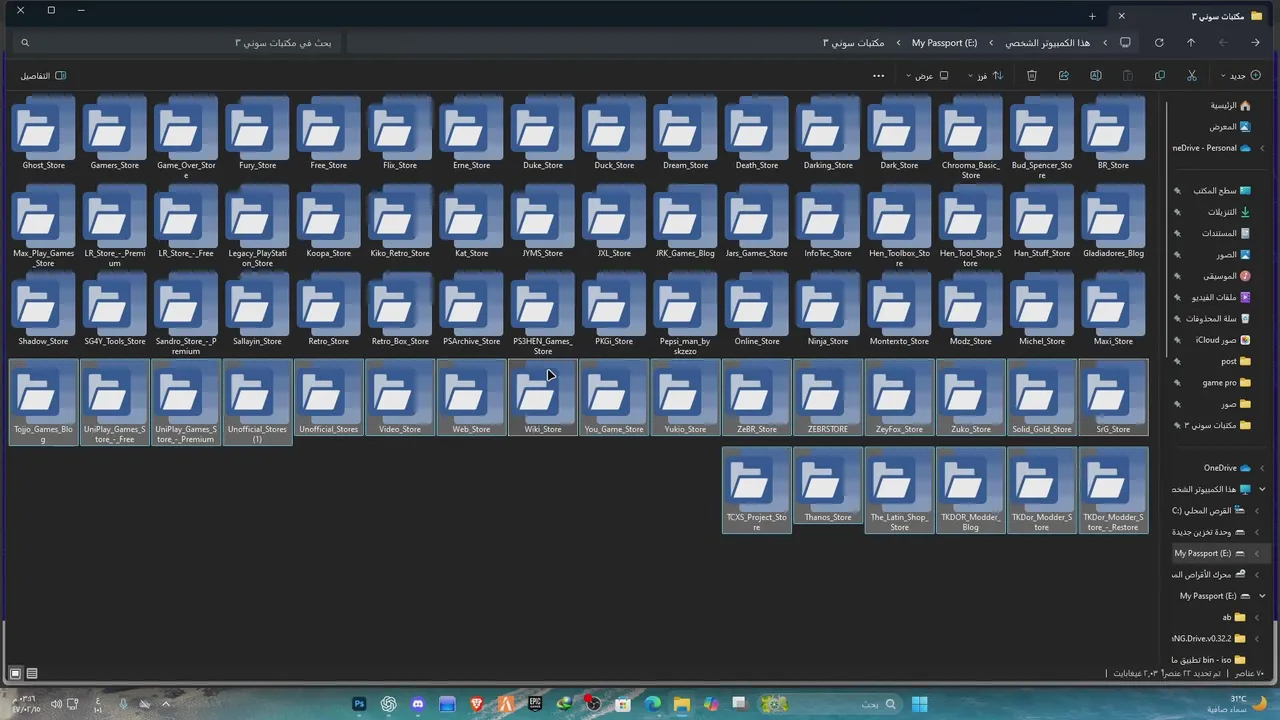Image resolution: width=1280 pixels, height=720 pixels.
Task: Click the Windows Start button
Action: (919, 704)
